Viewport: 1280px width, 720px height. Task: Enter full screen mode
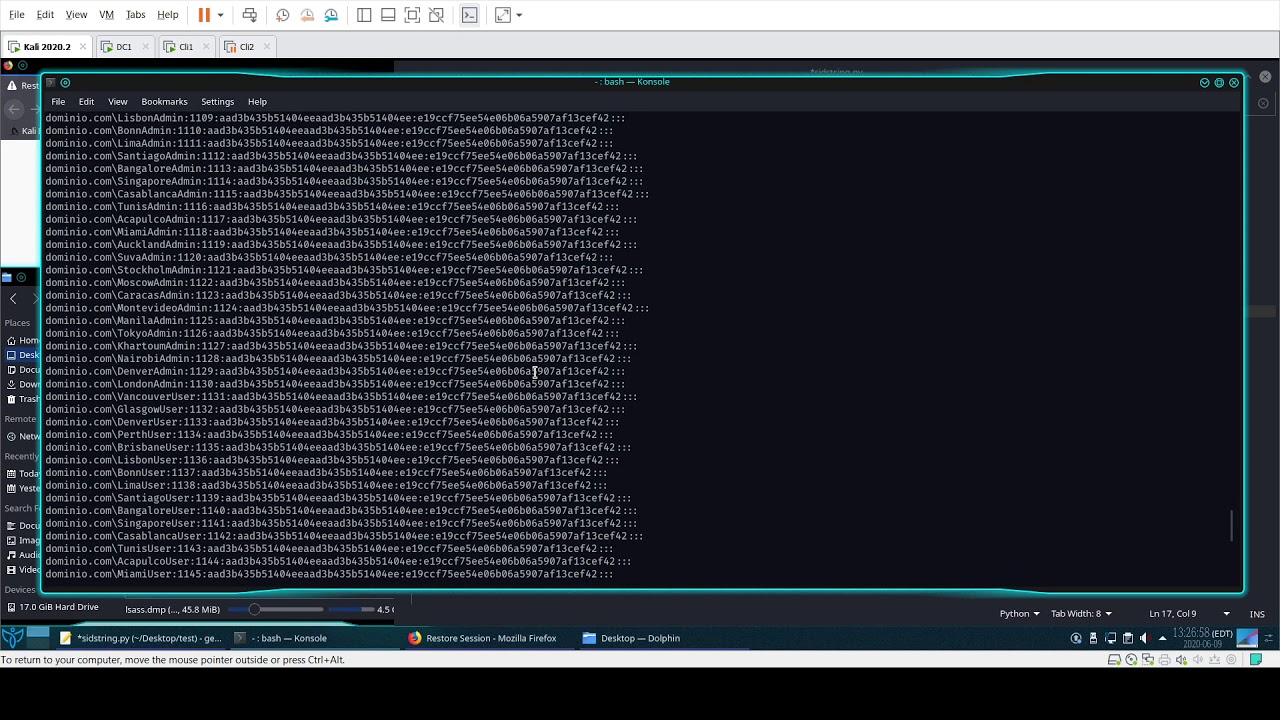click(x=412, y=15)
